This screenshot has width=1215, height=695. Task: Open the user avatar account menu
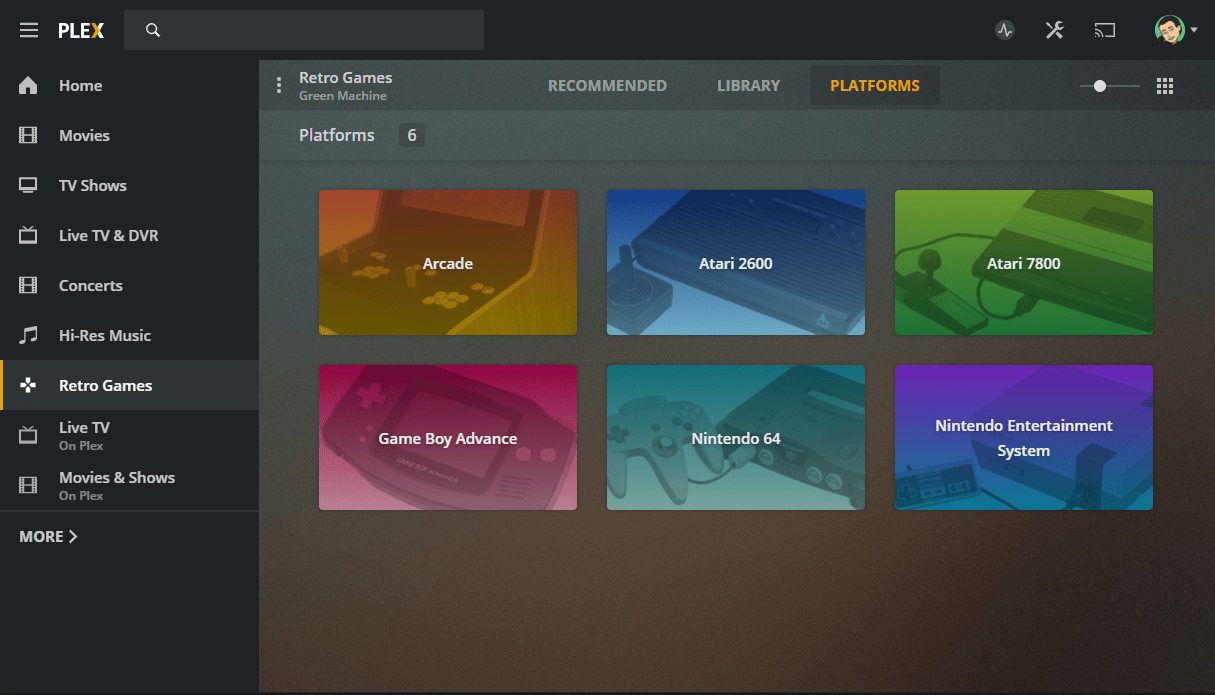tap(1175, 30)
